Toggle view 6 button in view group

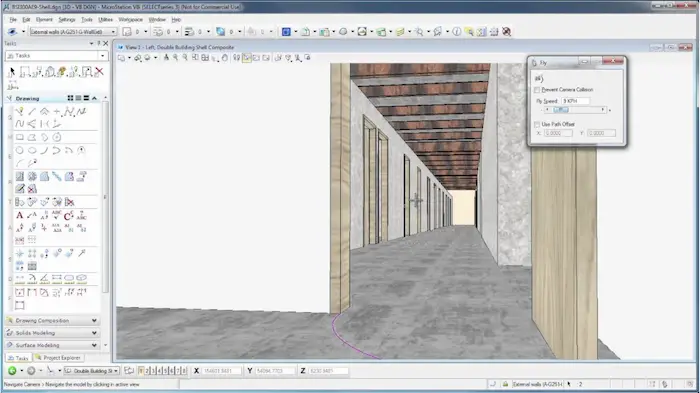[171, 371]
